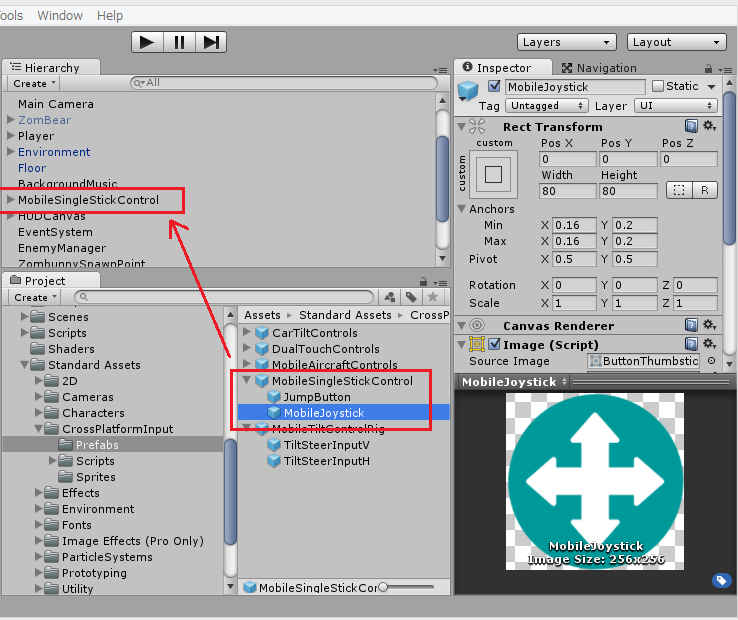738x620 pixels.
Task: Click the R raw edit mode button
Action: [x=704, y=190]
